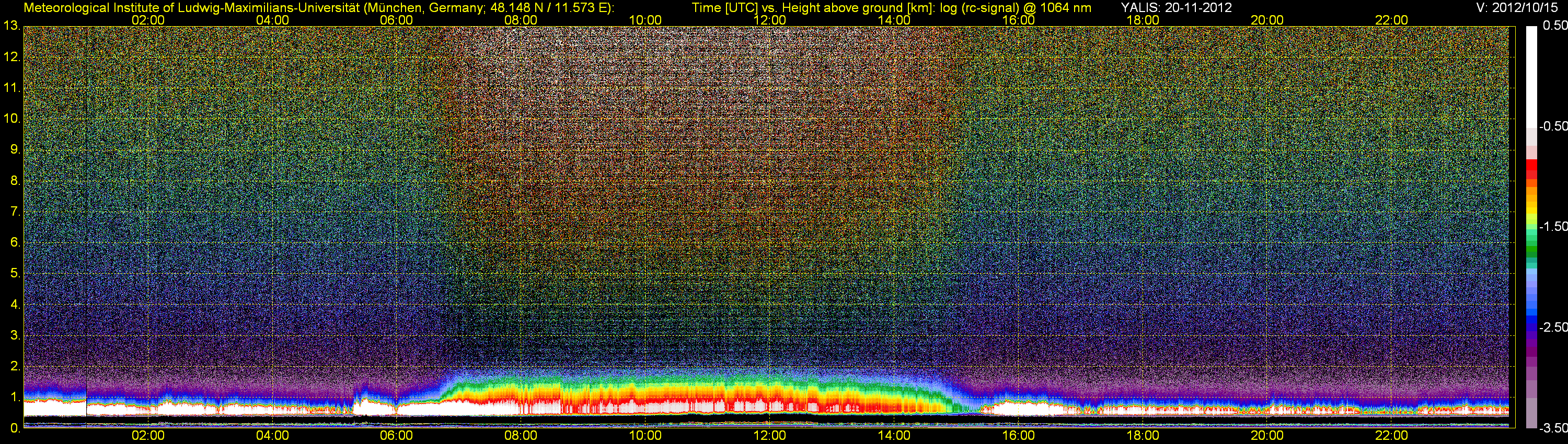Image resolution: width=1568 pixels, height=444 pixels.
Task: Click the height label "12."
Action: [12, 56]
